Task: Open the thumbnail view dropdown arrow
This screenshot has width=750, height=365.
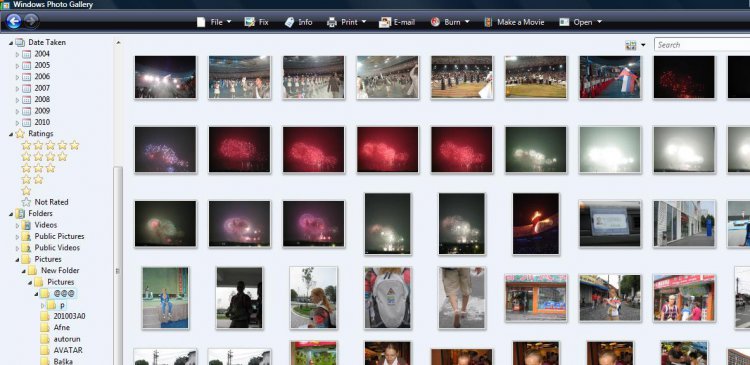Action: click(x=643, y=45)
